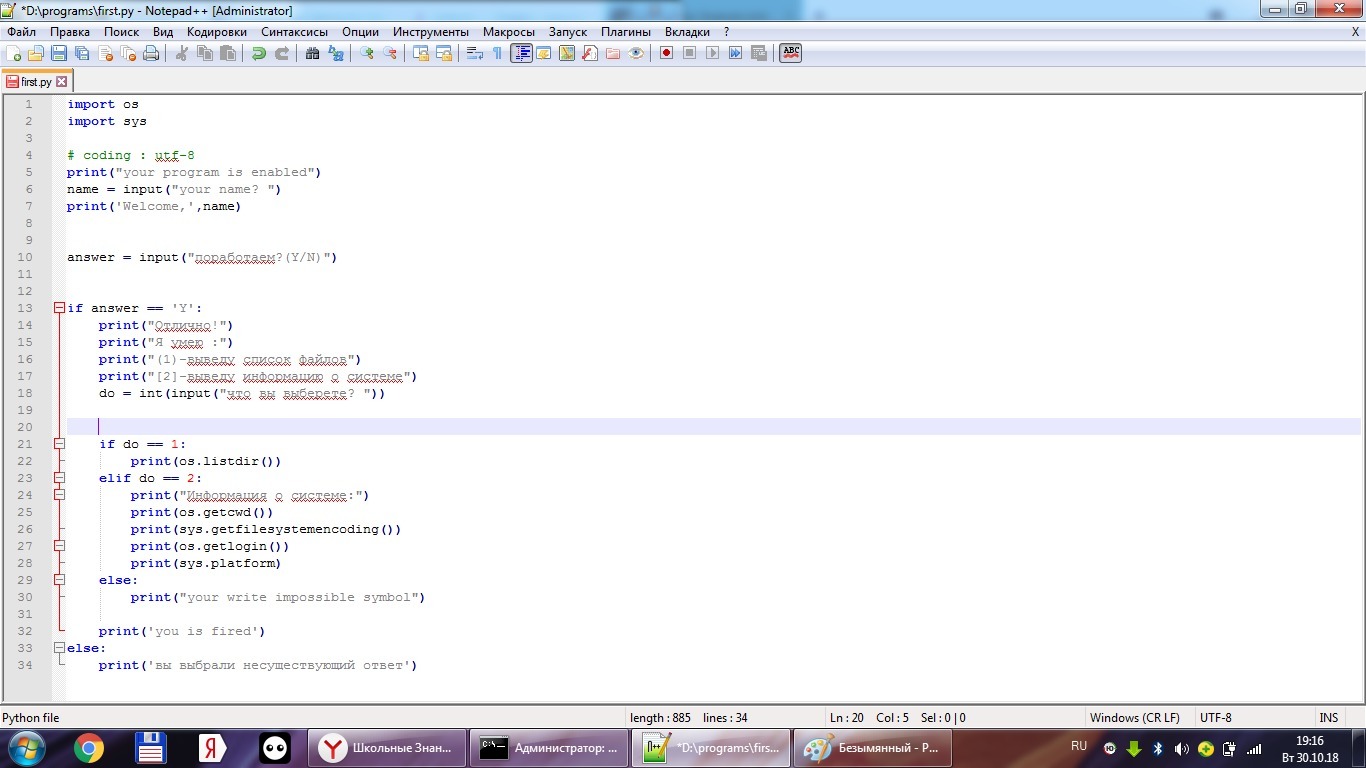Image resolution: width=1366 pixels, height=768 pixels.
Task: Click the Print icon in the toolbar
Action: tap(151, 53)
